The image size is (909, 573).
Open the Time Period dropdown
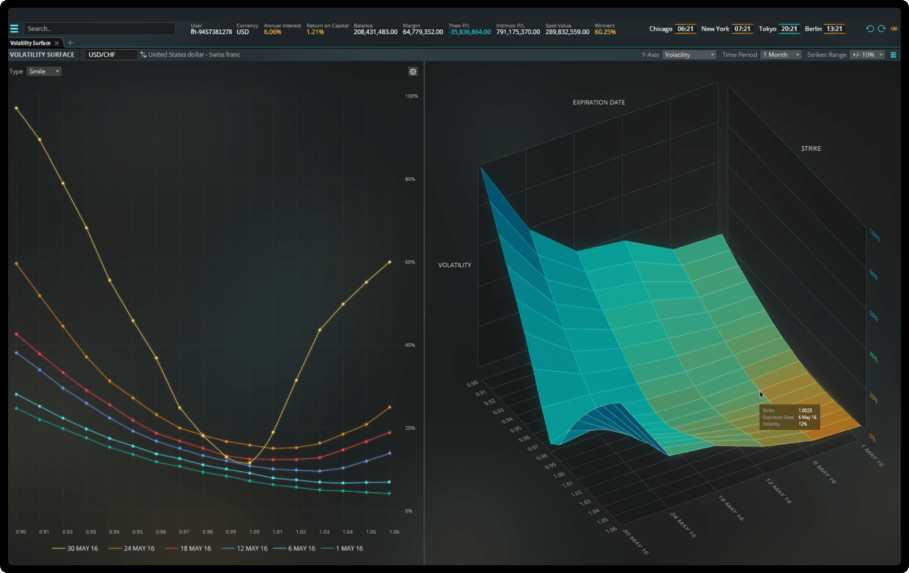tap(780, 55)
